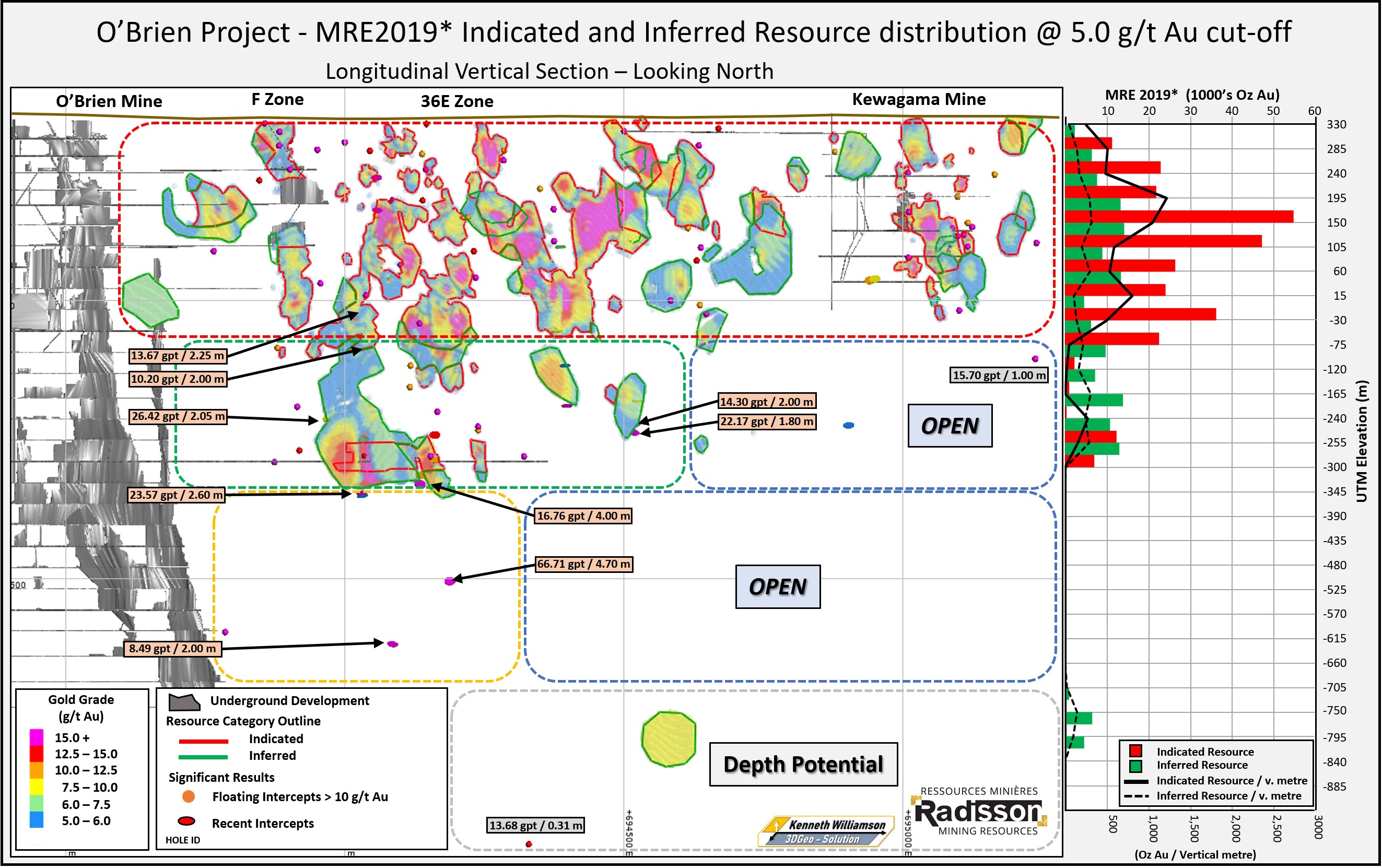The width and height of the screenshot is (1382, 868).
Task: Click the green inferred bar at elevation -750
Action: [x=1079, y=718]
